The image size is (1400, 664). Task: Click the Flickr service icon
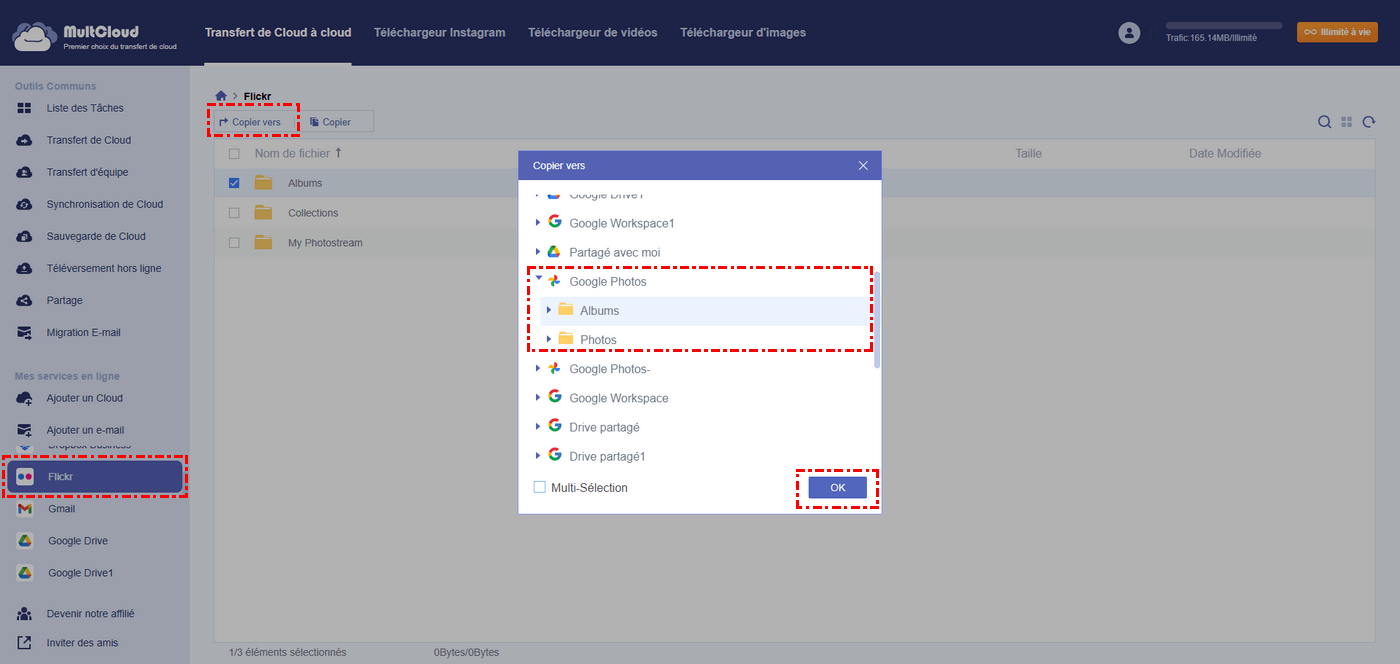click(25, 477)
